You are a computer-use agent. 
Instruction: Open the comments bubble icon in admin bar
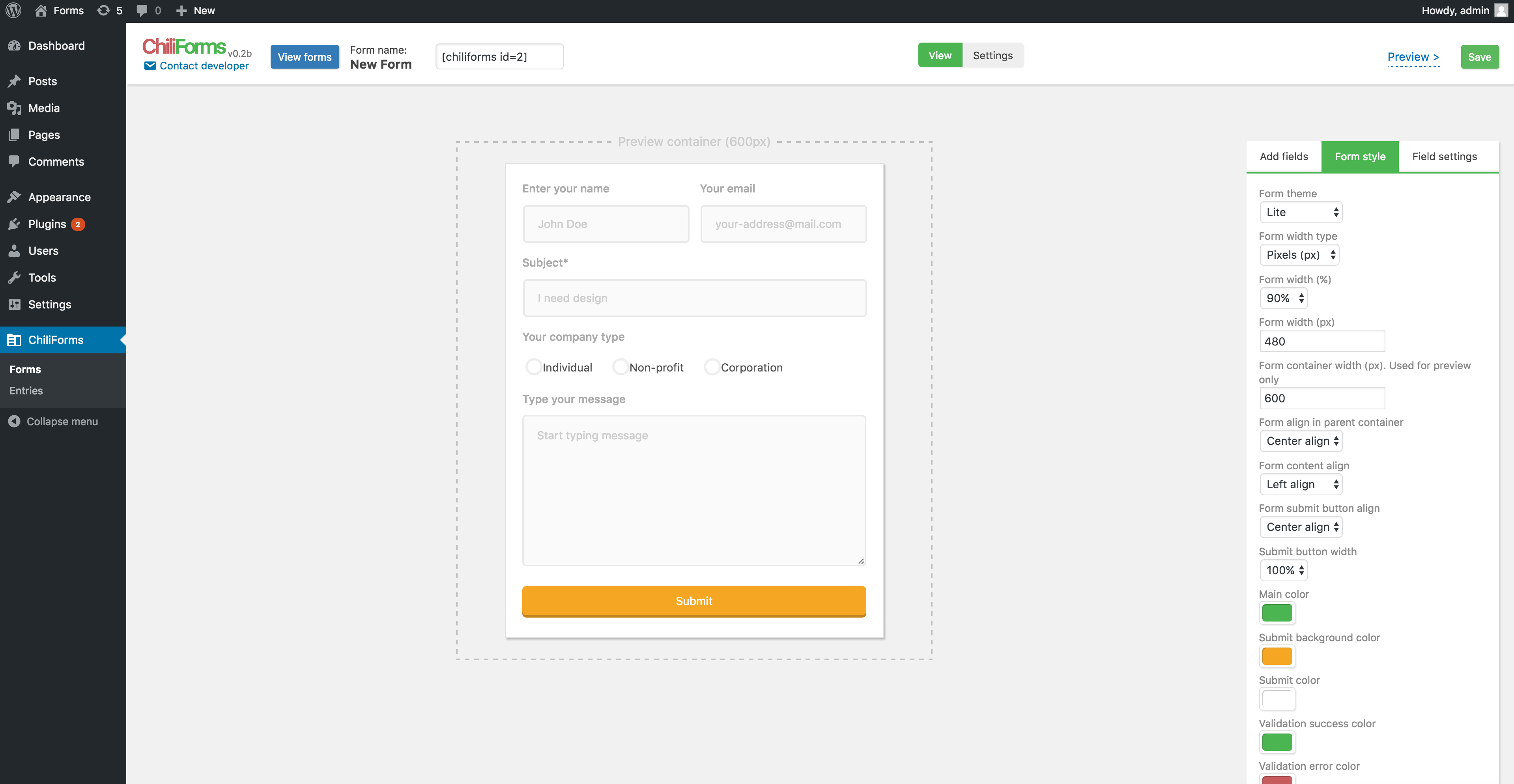pyautogui.click(x=142, y=11)
